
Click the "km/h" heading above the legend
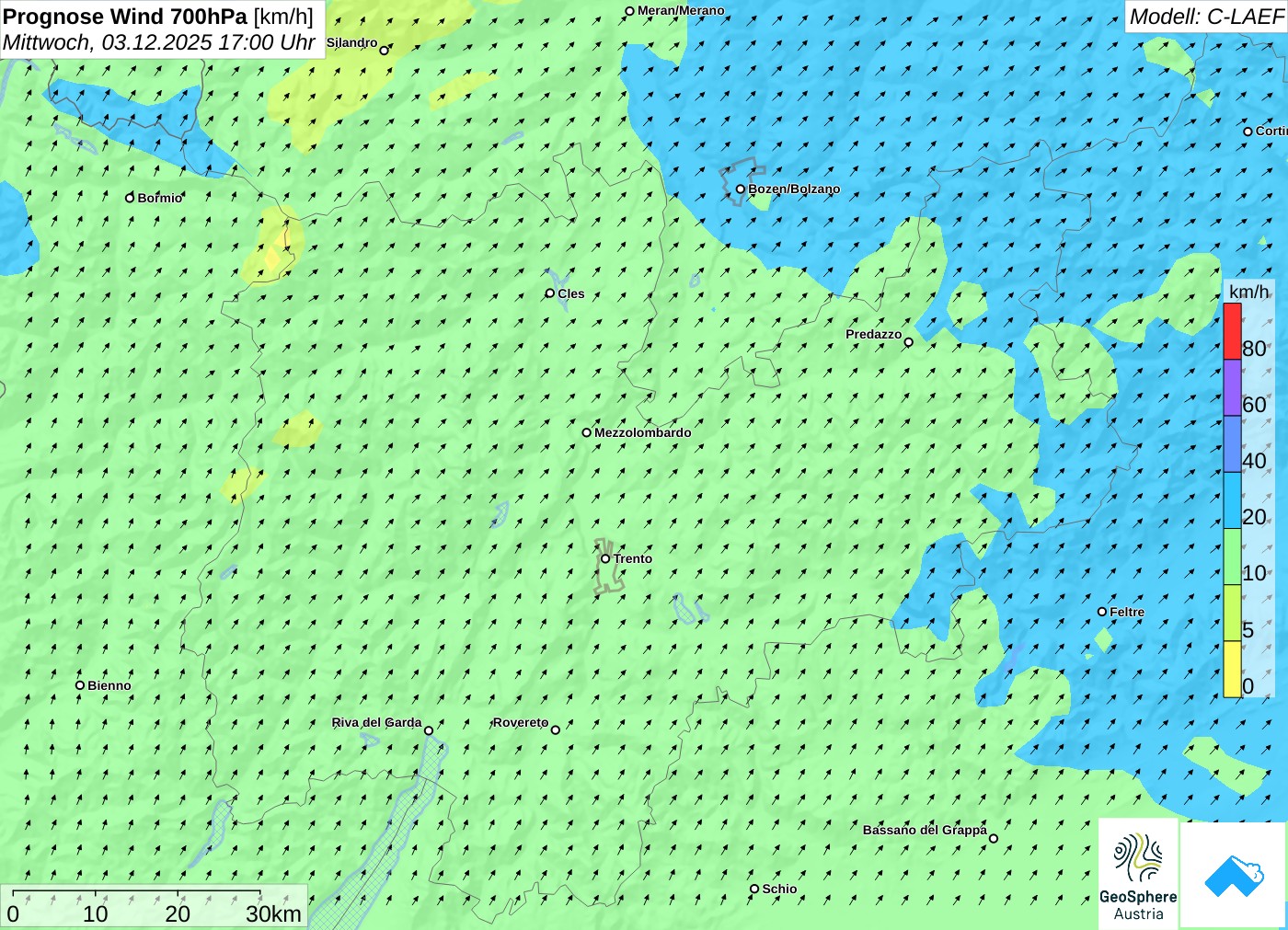(x=1248, y=292)
